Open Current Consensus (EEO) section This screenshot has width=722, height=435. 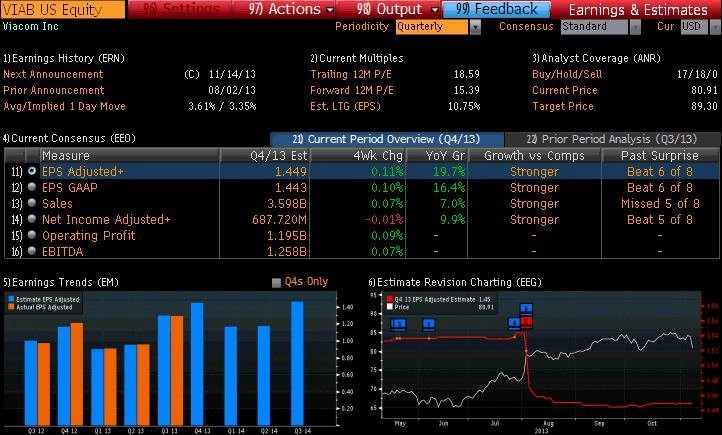(69, 138)
